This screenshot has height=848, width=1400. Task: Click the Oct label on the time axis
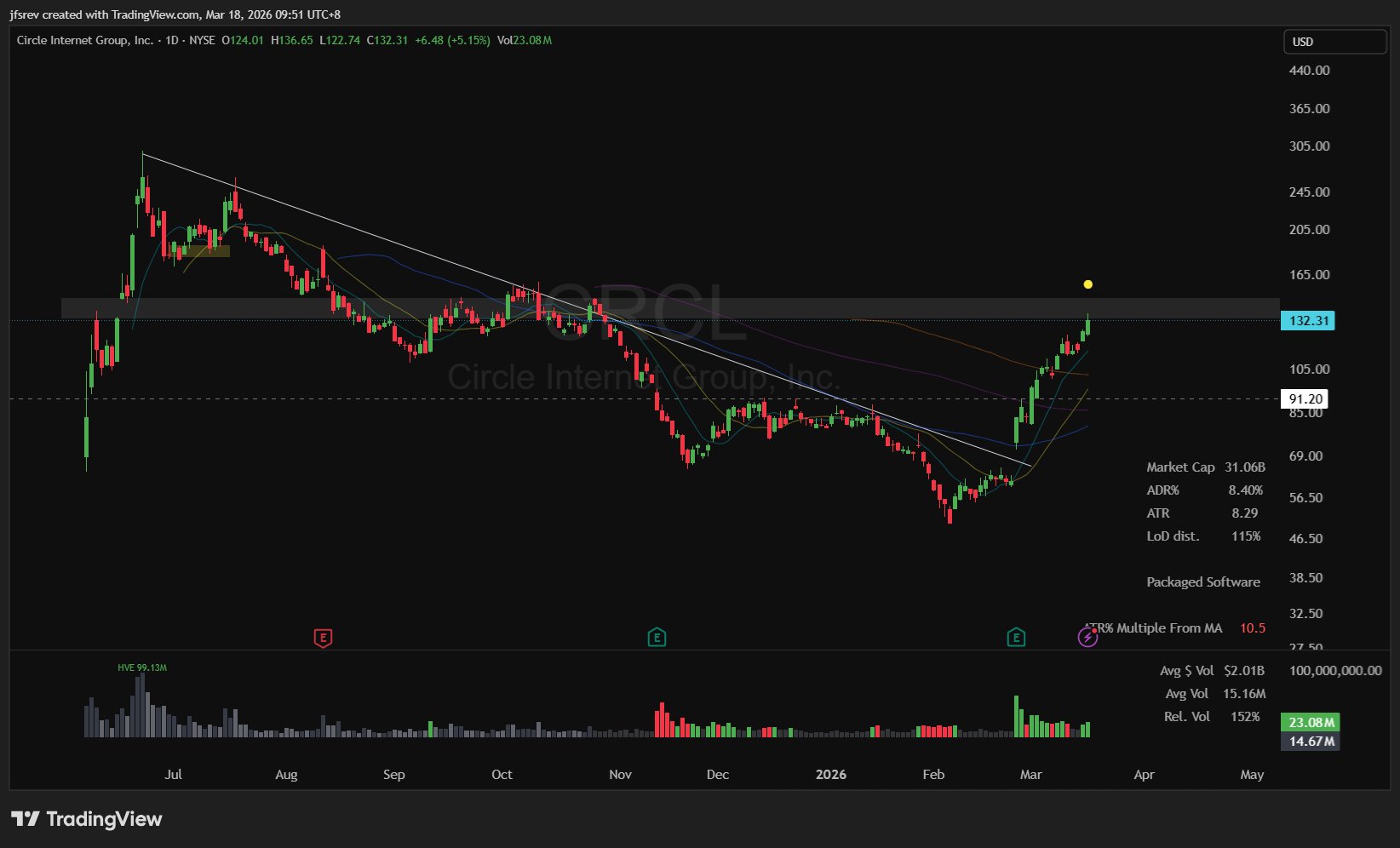502,775
